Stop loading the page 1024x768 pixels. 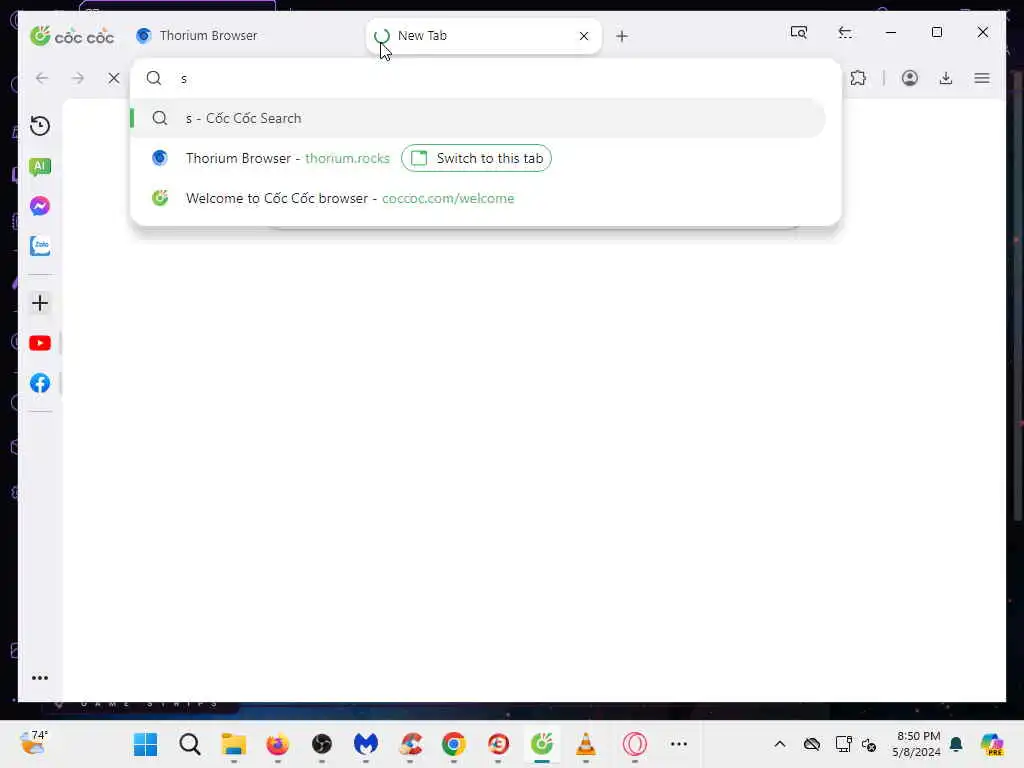(x=114, y=78)
